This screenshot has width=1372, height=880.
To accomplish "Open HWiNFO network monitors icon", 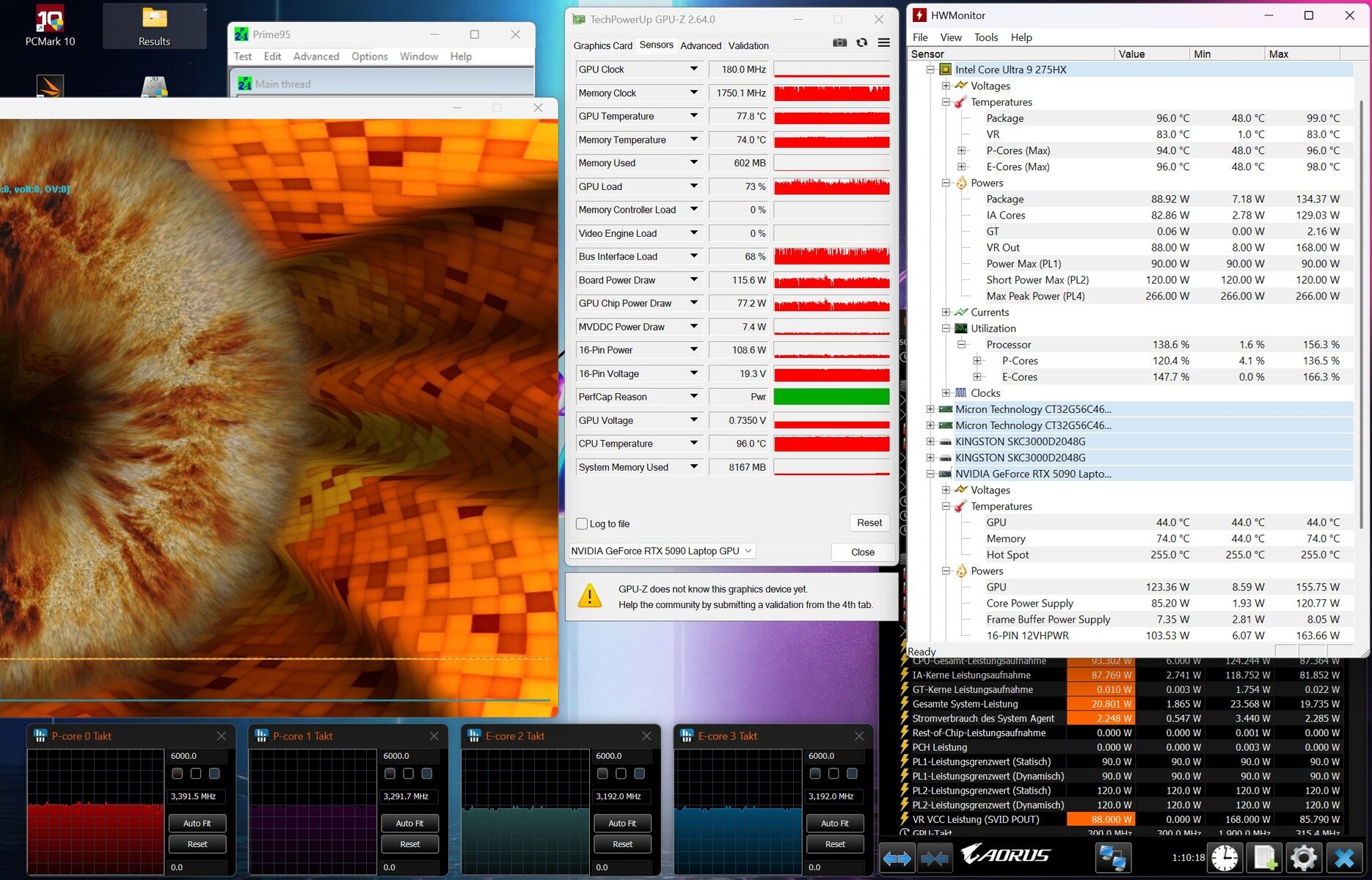I will 1112,857.
